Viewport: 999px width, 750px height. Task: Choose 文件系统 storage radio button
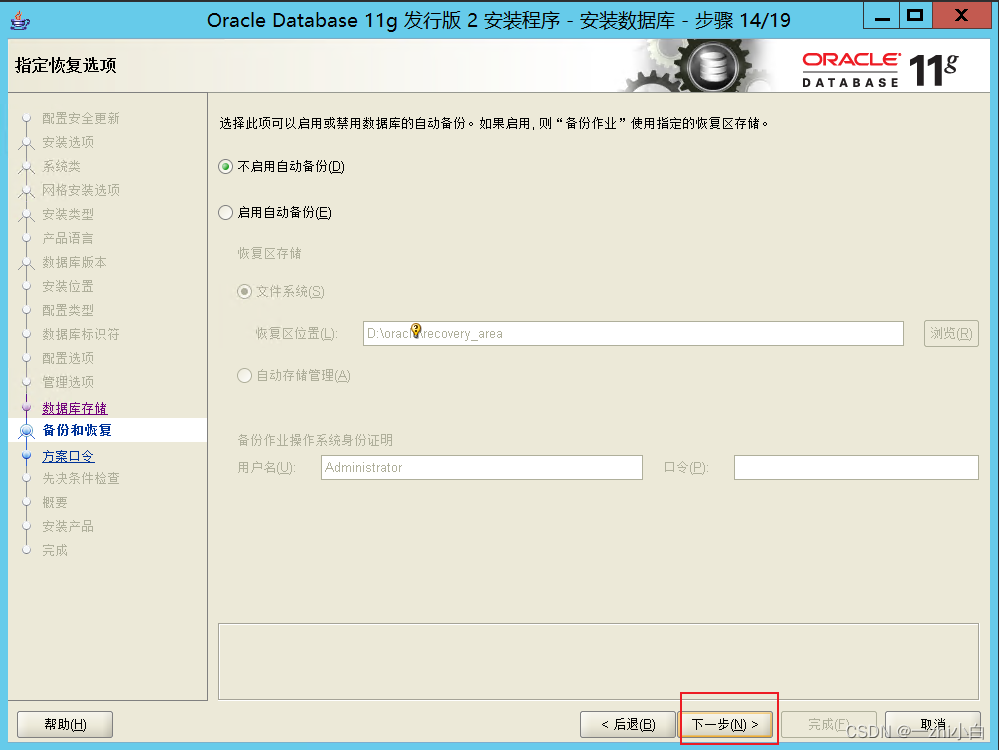[x=245, y=292]
